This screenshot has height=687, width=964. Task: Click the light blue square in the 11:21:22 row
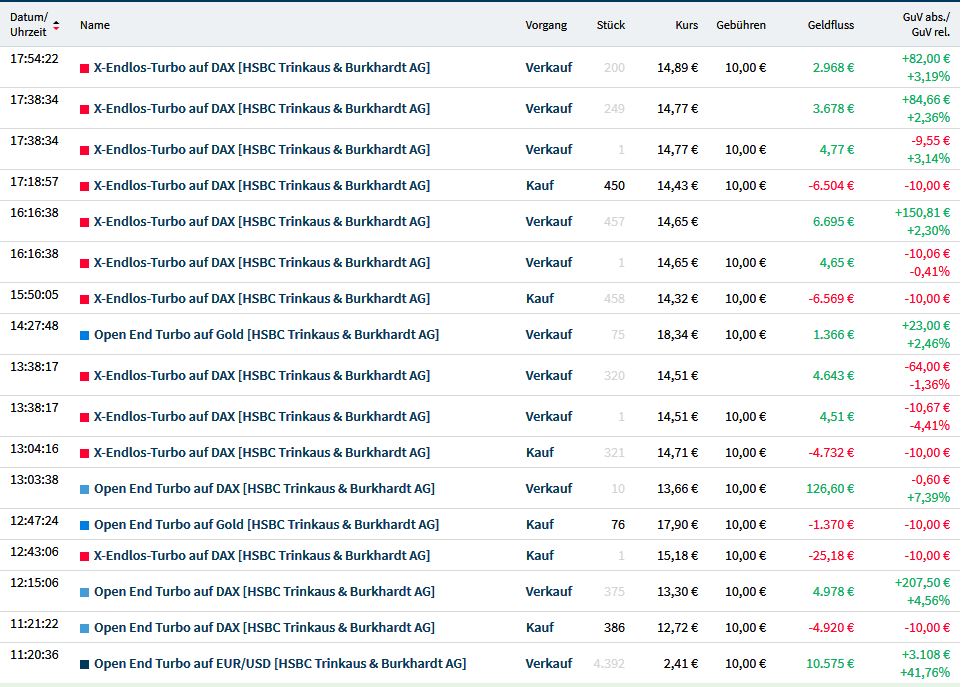pos(84,628)
